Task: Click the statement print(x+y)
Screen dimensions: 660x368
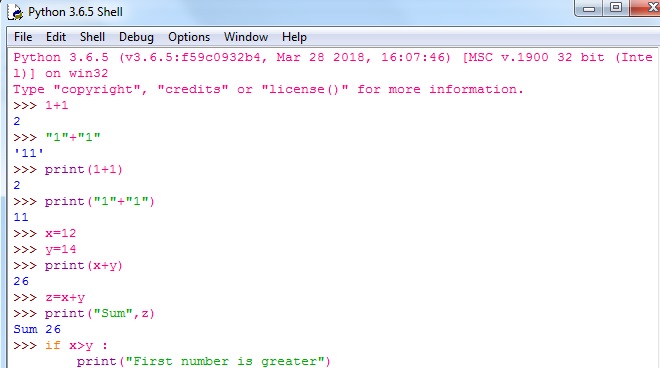Action: [x=84, y=265]
